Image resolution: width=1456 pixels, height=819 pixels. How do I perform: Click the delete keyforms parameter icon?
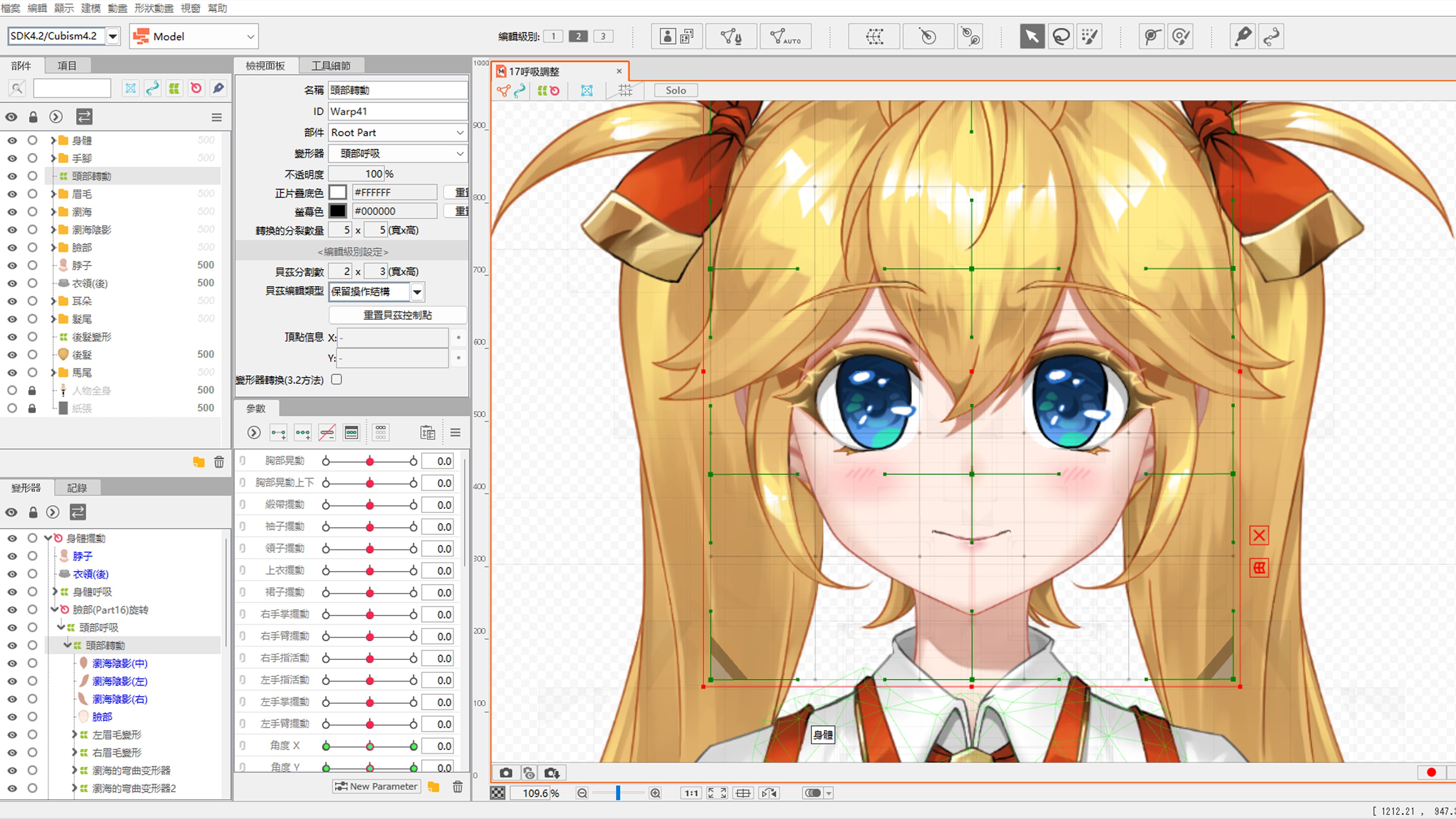click(327, 433)
